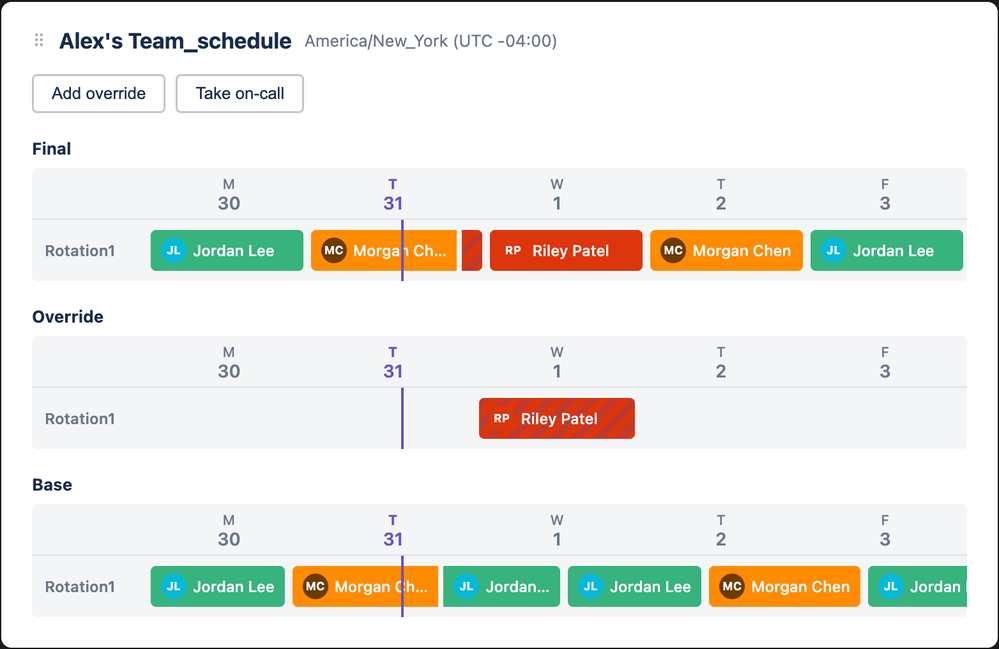This screenshot has height=649, width=999.
Task: Click the F 3 date header in Override
Action: 884,363
